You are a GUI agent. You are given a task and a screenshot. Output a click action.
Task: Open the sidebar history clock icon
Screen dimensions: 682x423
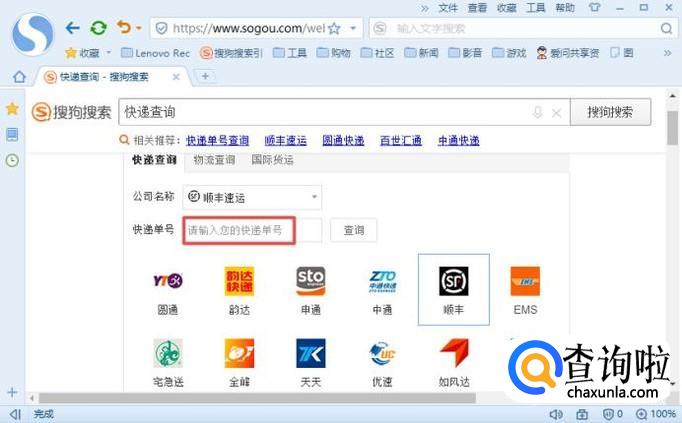12,159
